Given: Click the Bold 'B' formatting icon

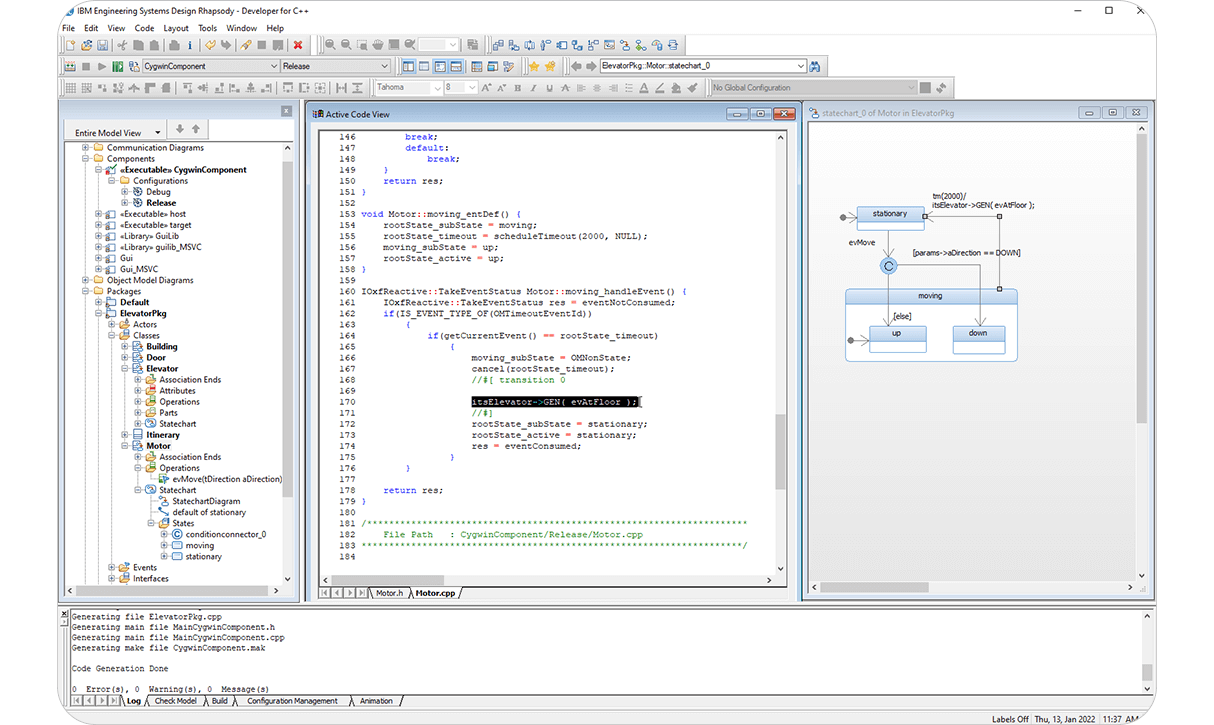Looking at the screenshot, I should [517, 88].
